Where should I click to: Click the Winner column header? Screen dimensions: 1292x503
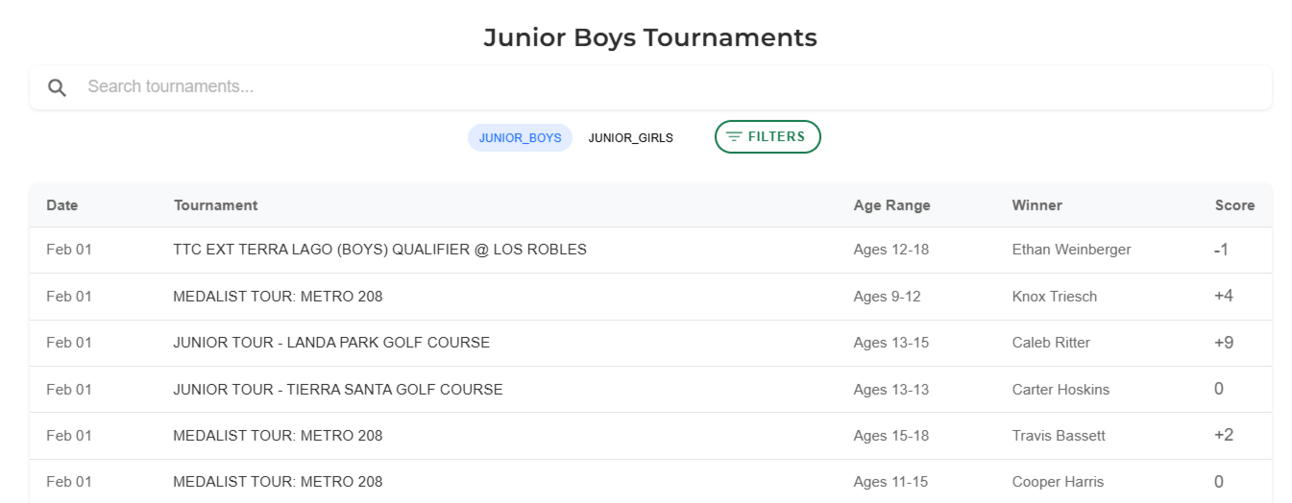click(1037, 205)
